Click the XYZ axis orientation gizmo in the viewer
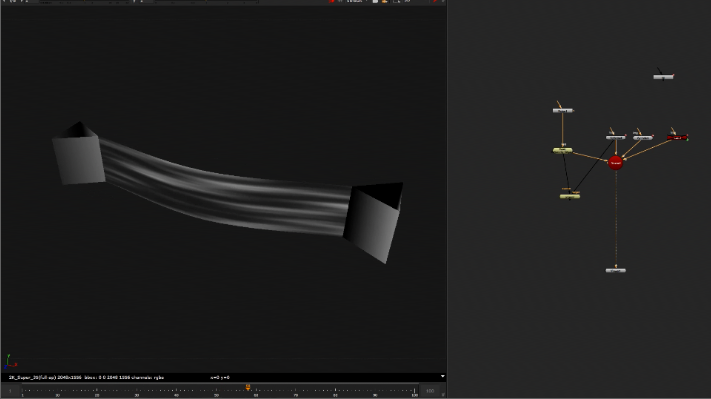 [10, 361]
